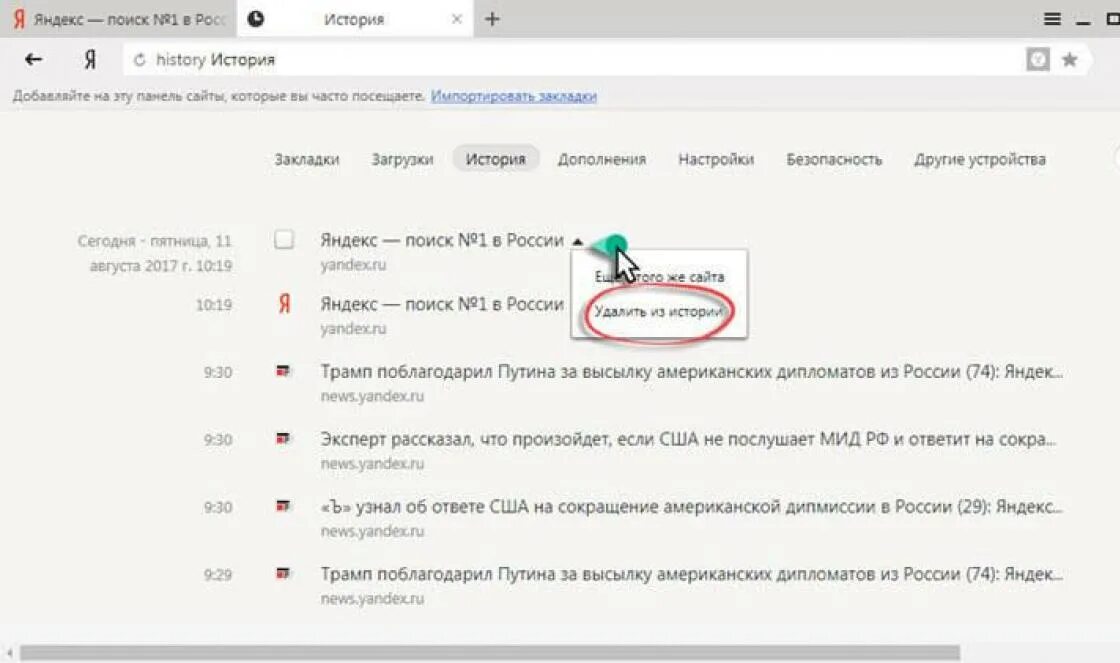Open the Безопасность section
This screenshot has width=1120, height=663.
pos(834,159)
